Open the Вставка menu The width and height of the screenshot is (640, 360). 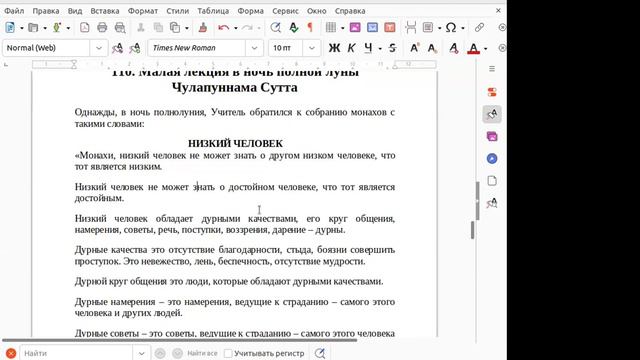[105, 11]
